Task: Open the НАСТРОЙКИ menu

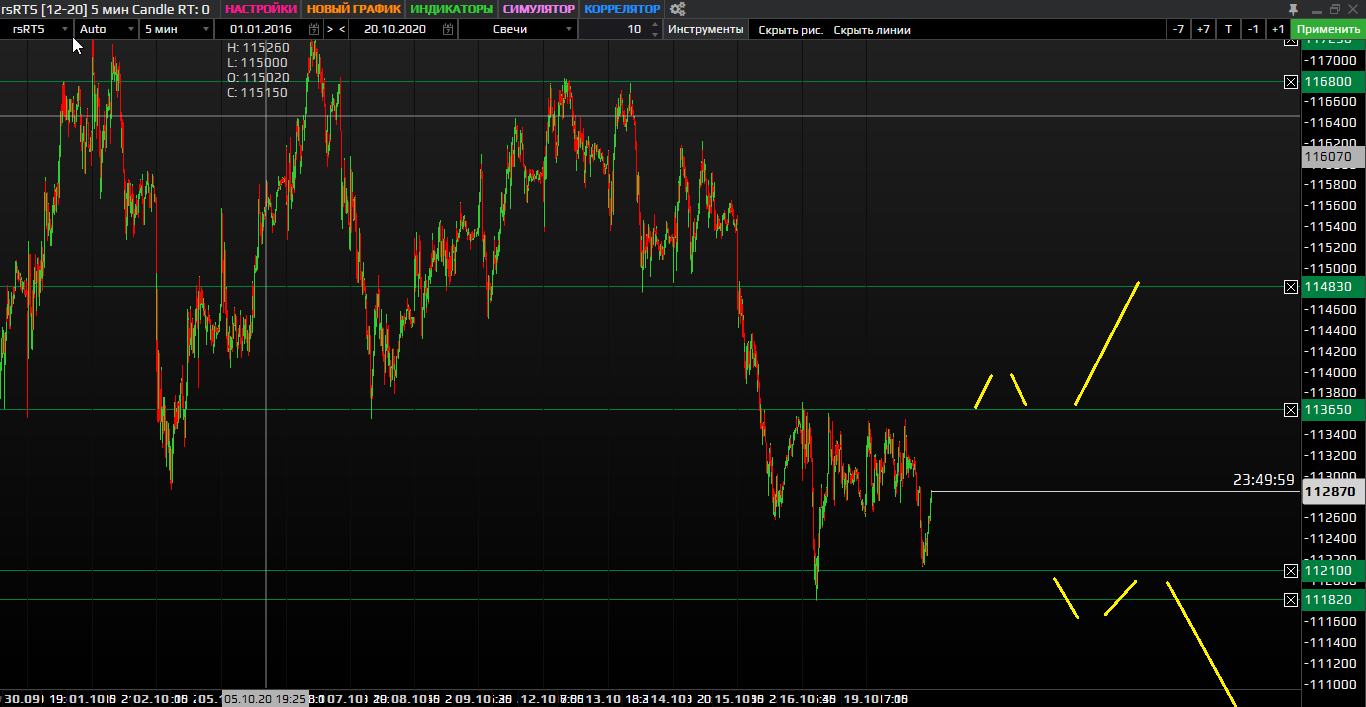Action: click(260, 9)
